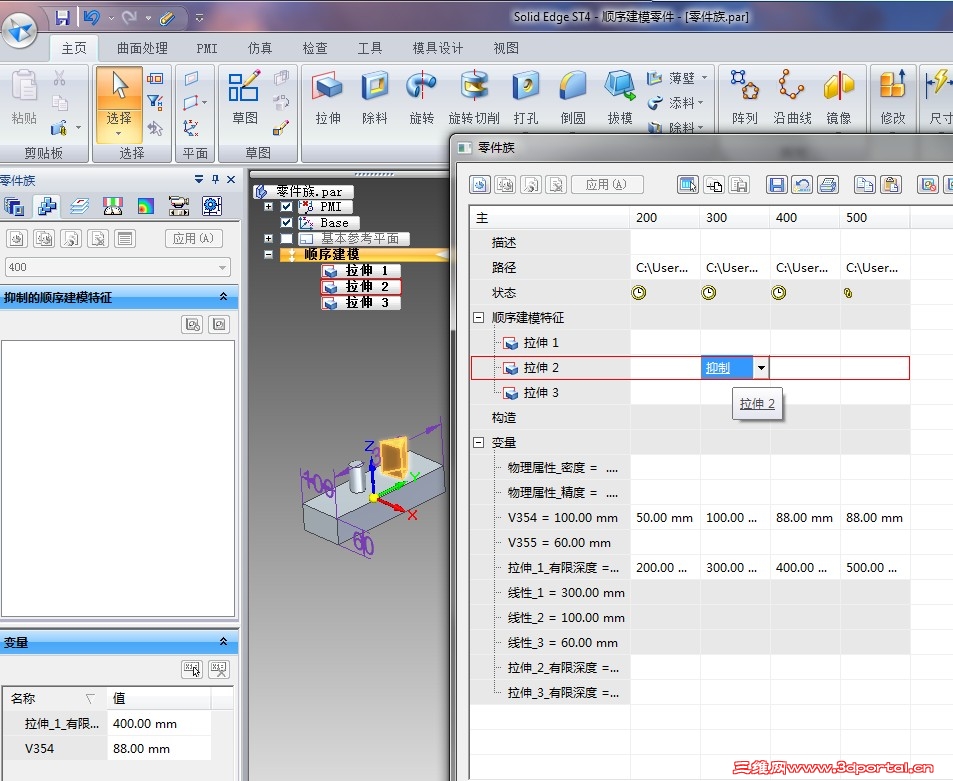Open the 主页 ribbon tab
The height and width of the screenshot is (781, 953).
pyautogui.click(x=74, y=48)
